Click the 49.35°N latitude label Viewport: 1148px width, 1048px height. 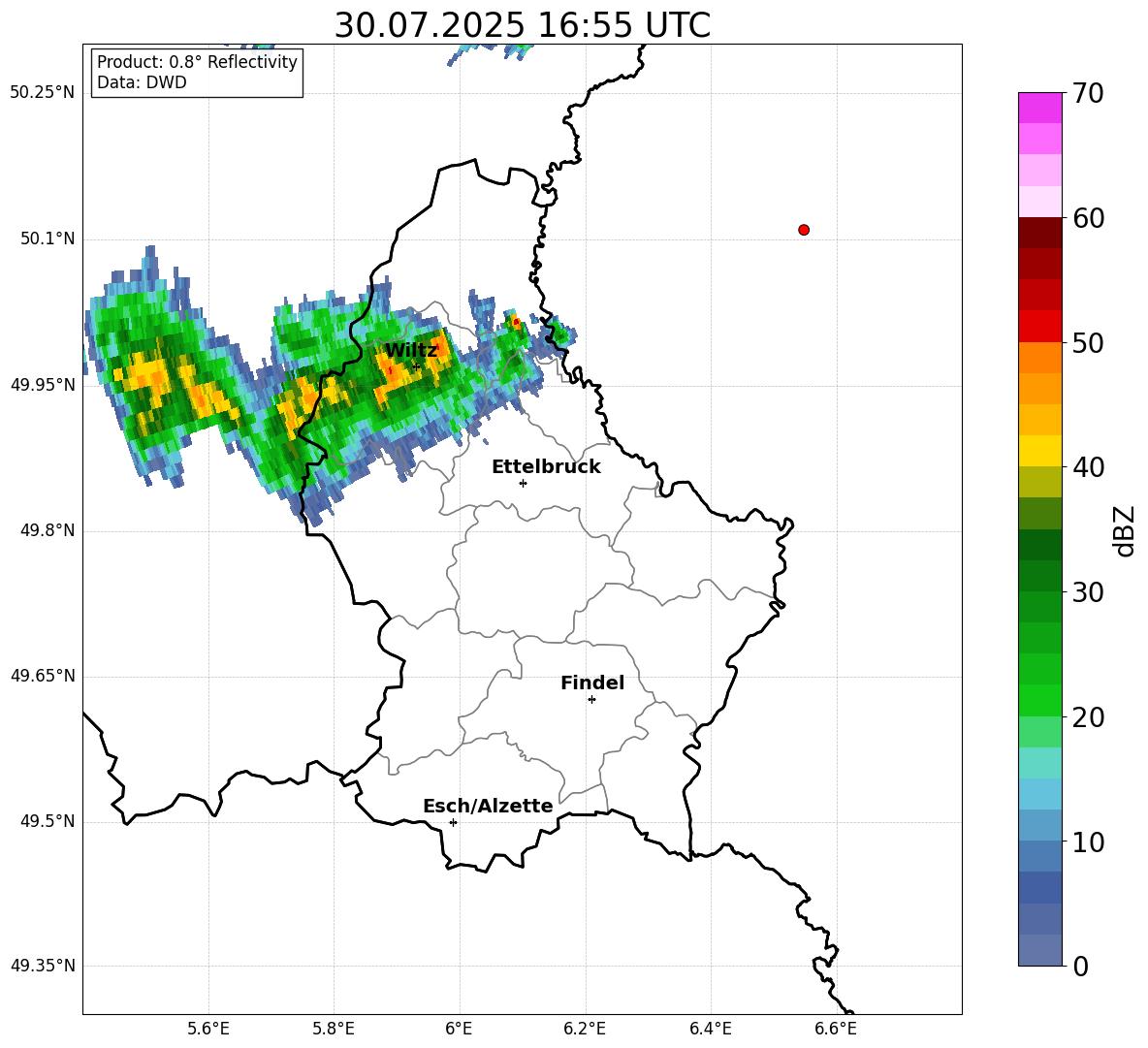43,966
